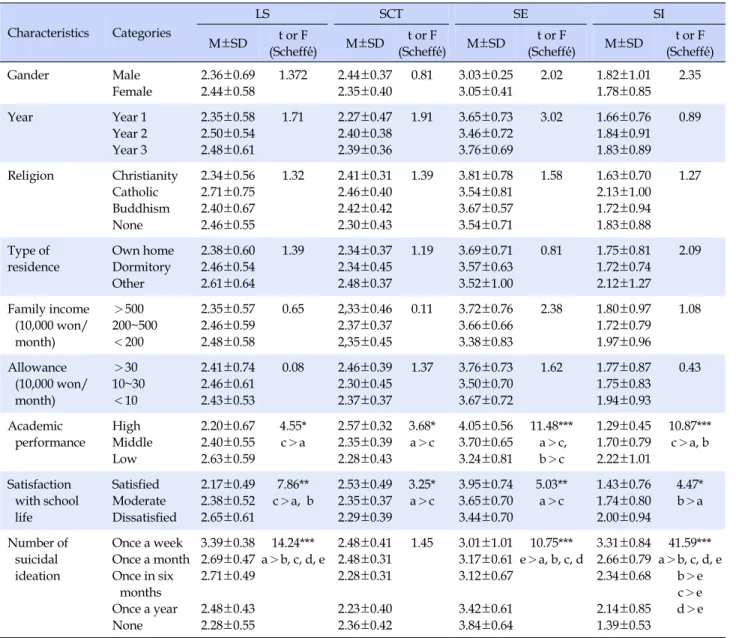736x638 pixels.
Task: Select value 2.71±0.75 for Catholic
Action: (x=228, y=192)
